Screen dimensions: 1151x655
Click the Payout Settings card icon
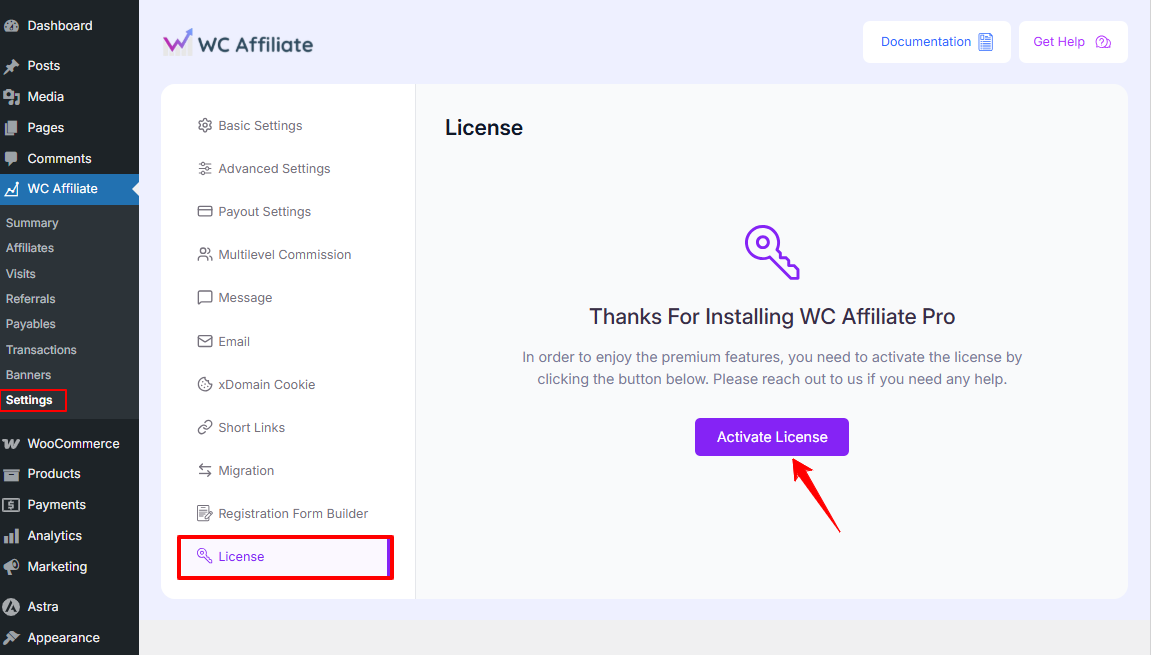tap(205, 212)
